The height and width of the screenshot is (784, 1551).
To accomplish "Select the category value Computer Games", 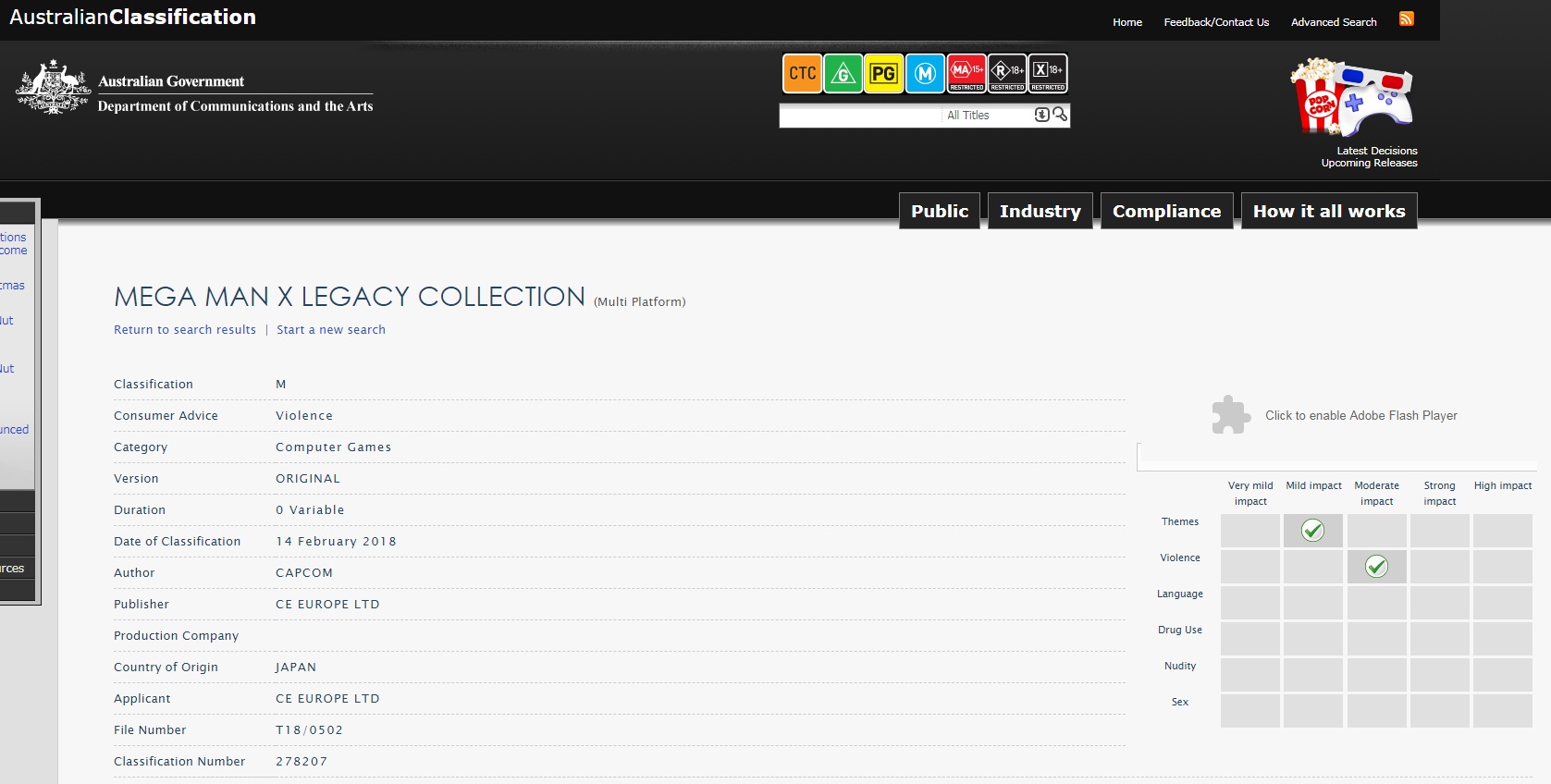I will point(334,447).
